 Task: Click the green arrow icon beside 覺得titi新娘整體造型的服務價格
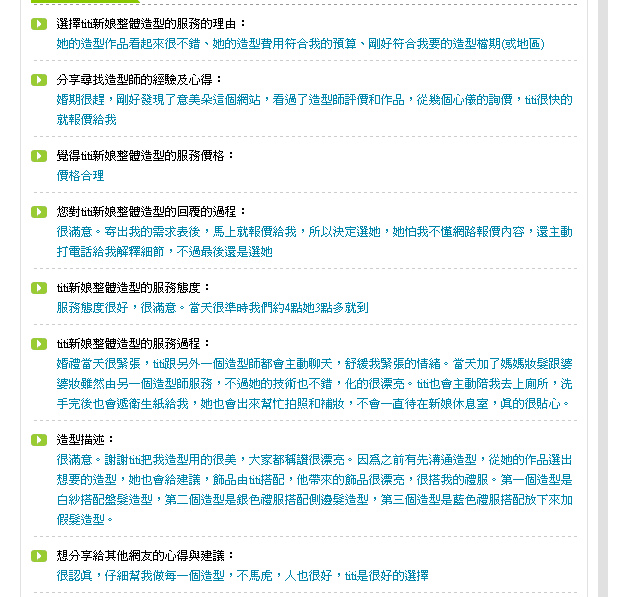tap(39, 156)
